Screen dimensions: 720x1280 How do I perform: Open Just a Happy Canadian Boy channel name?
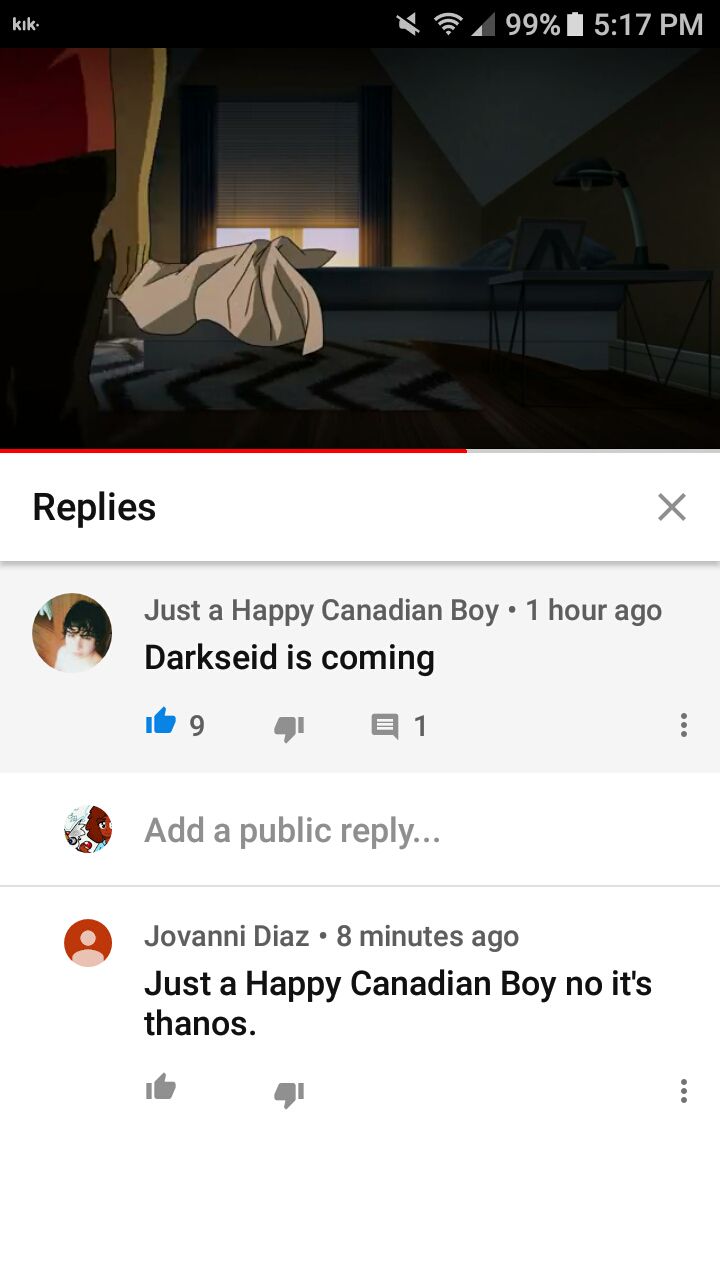point(321,610)
